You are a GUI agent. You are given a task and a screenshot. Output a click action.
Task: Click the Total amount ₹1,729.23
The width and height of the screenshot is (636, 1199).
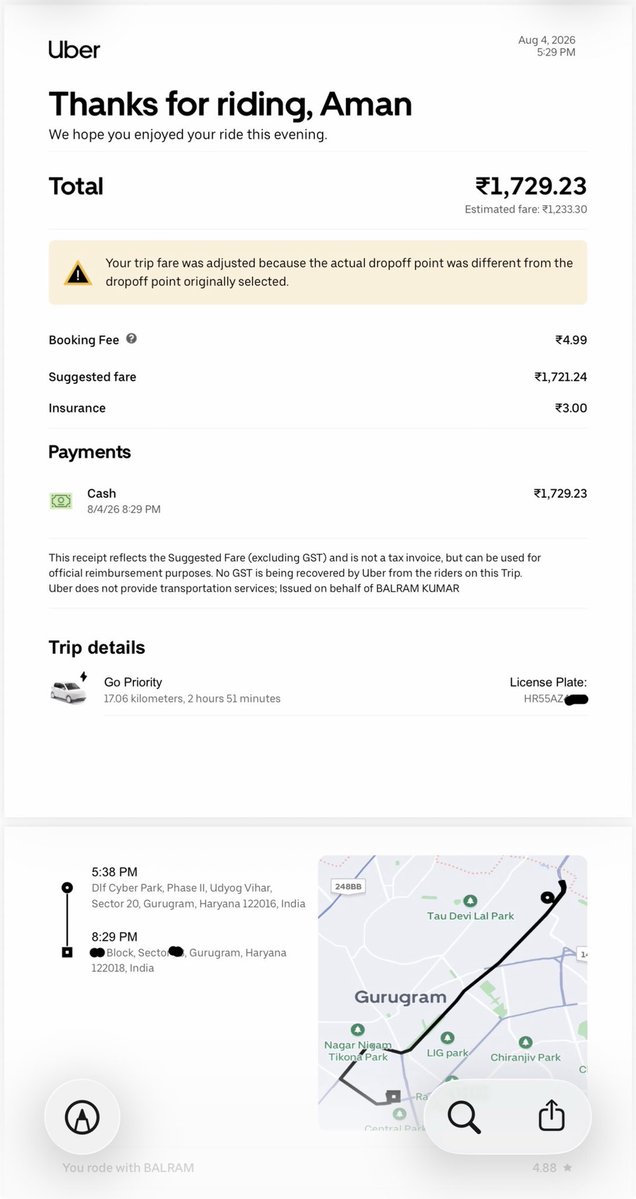click(x=531, y=186)
